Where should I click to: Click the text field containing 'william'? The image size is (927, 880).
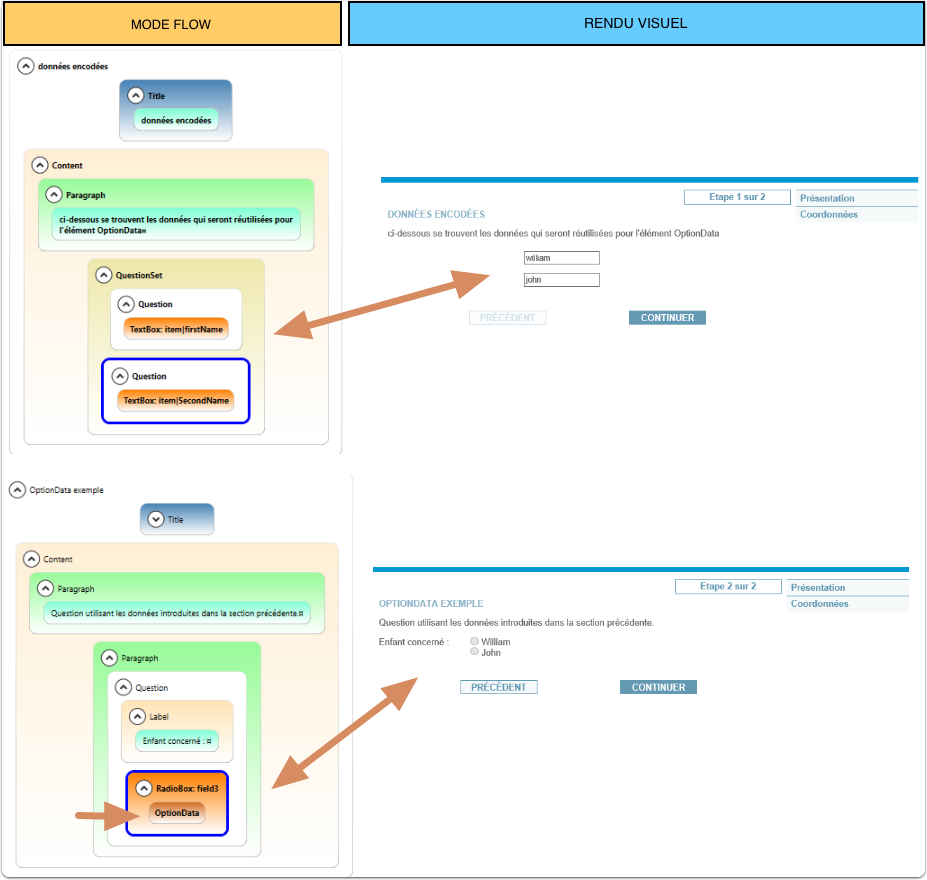(x=561, y=258)
